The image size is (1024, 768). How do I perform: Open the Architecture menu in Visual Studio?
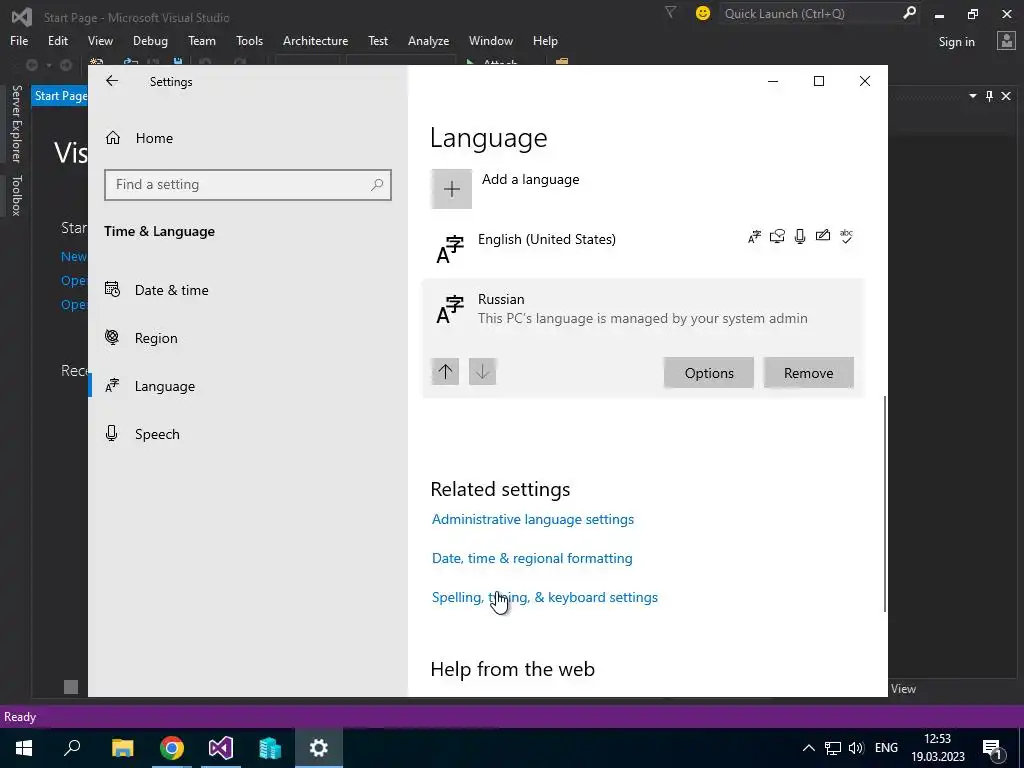[315, 40]
